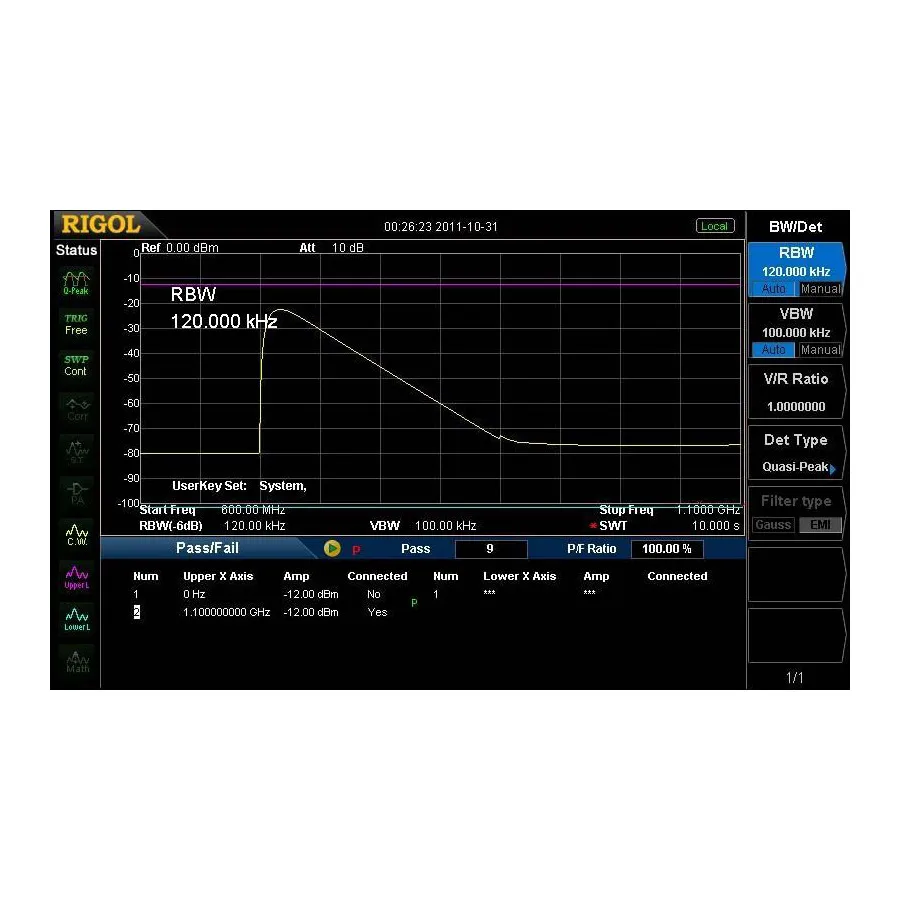Click the TRIG Free status icon

tap(75, 324)
